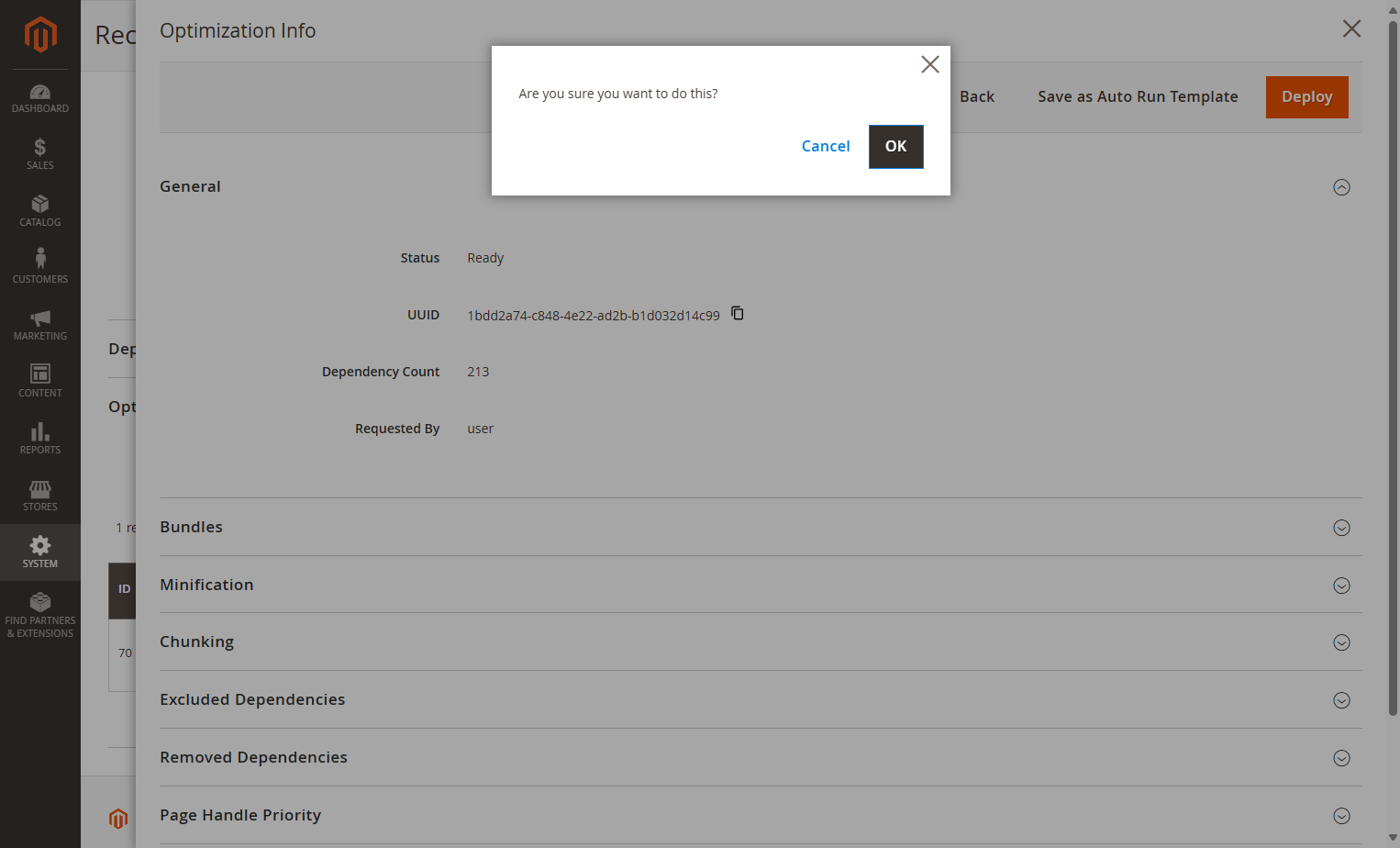This screenshot has width=1400, height=848.
Task: Expand the Minification section
Action: [1341, 586]
